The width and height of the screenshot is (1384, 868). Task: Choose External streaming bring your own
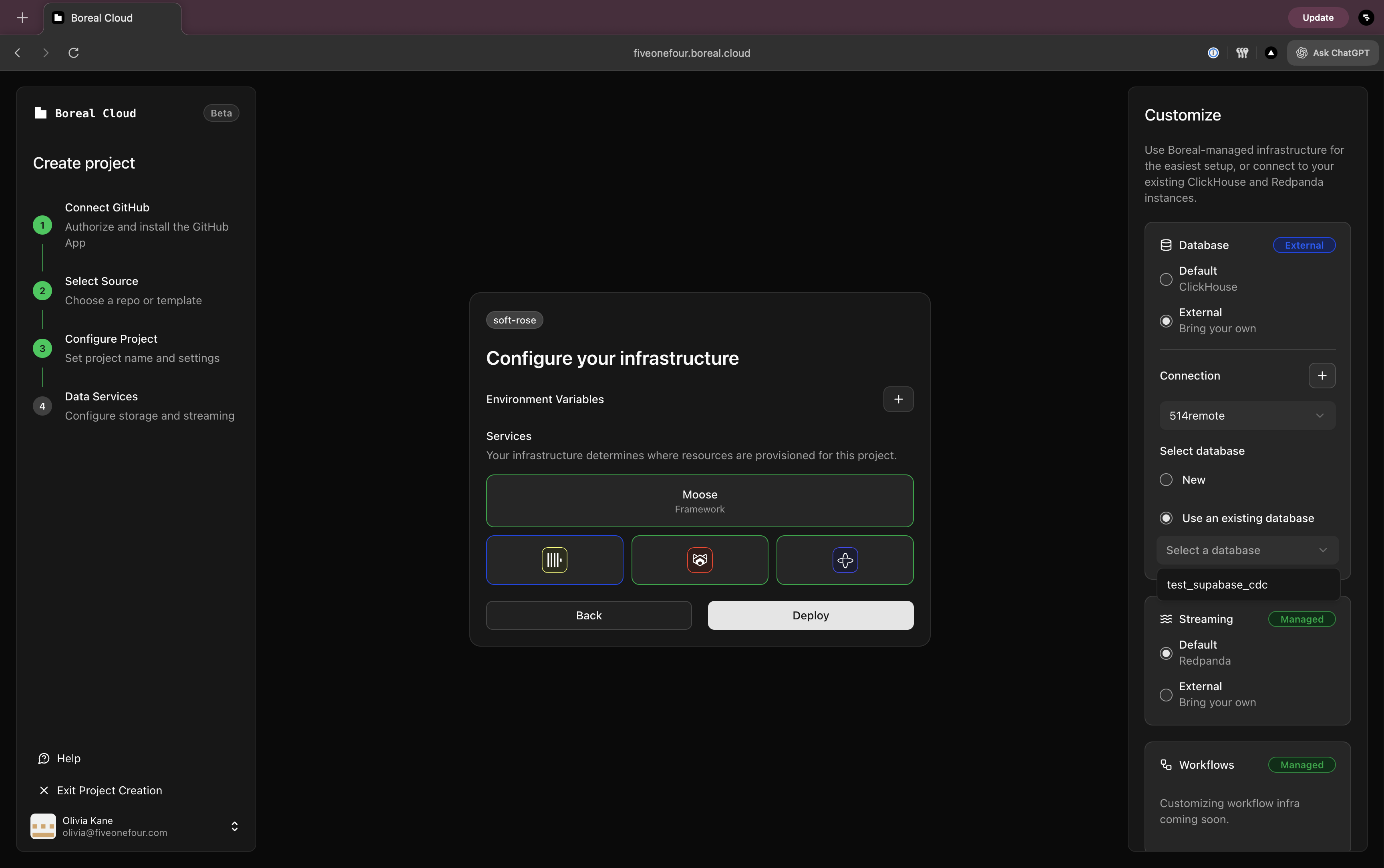click(1166, 695)
